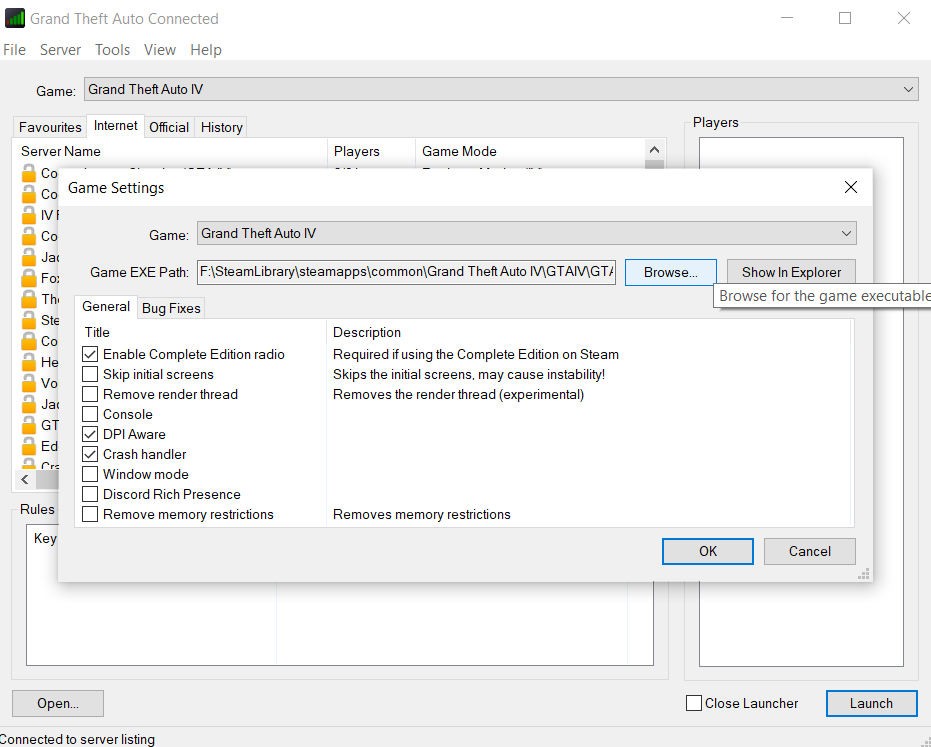Open the Official servers tab
Viewport: 931px width, 747px height.
(169, 127)
